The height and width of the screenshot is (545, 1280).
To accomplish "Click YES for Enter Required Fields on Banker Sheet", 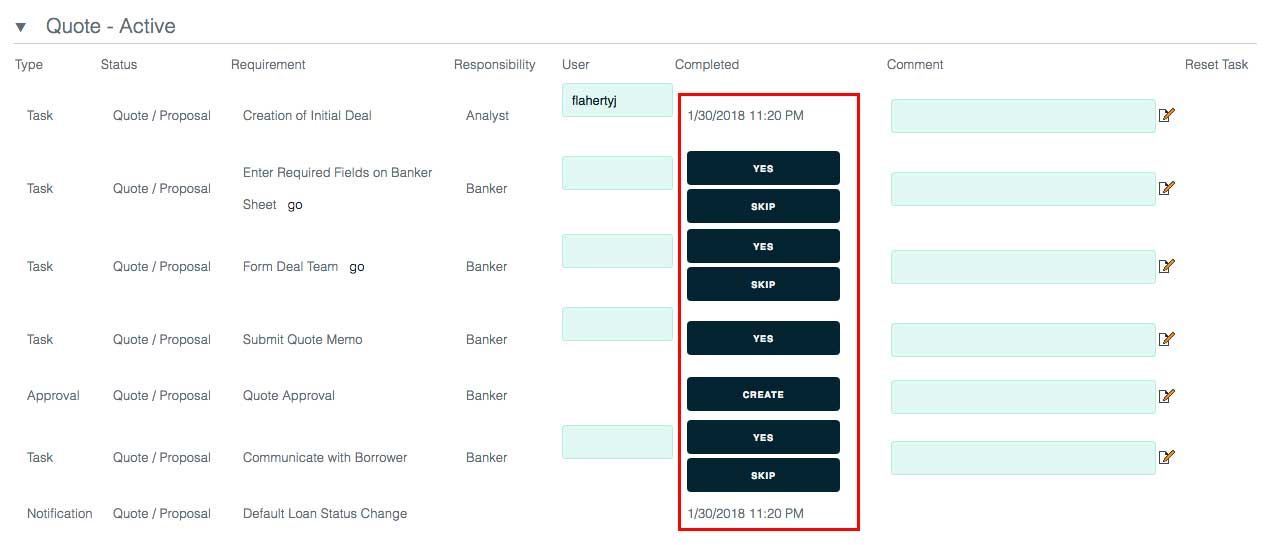I will point(763,168).
